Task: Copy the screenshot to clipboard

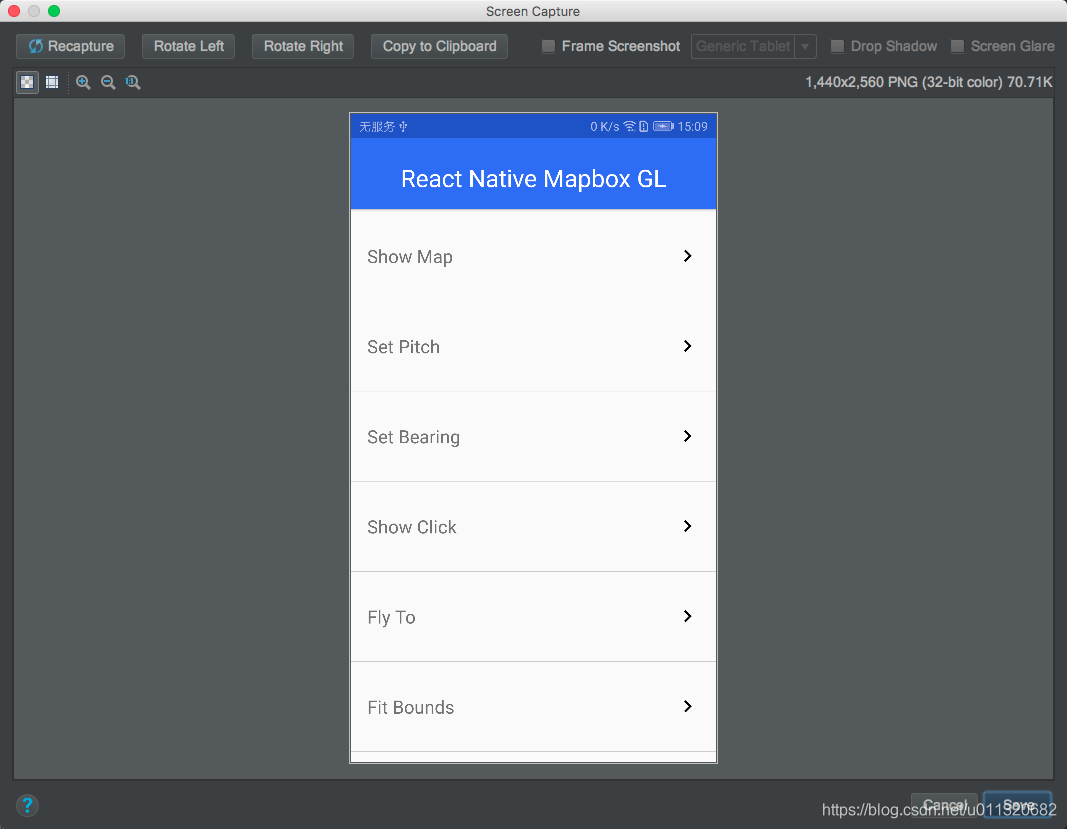Action: pyautogui.click(x=440, y=46)
